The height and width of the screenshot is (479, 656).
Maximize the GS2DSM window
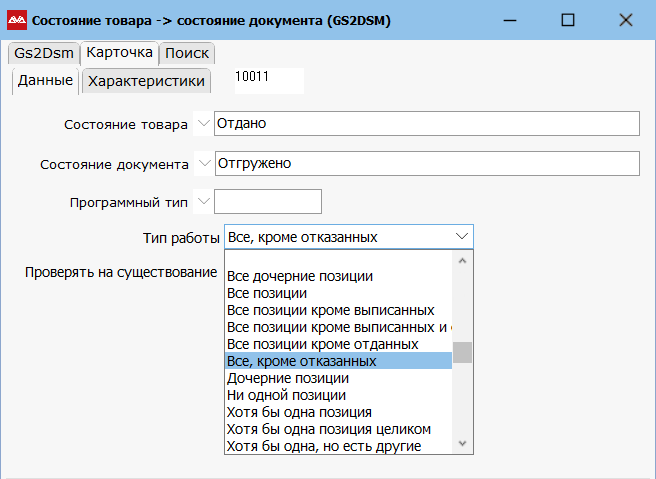567,19
